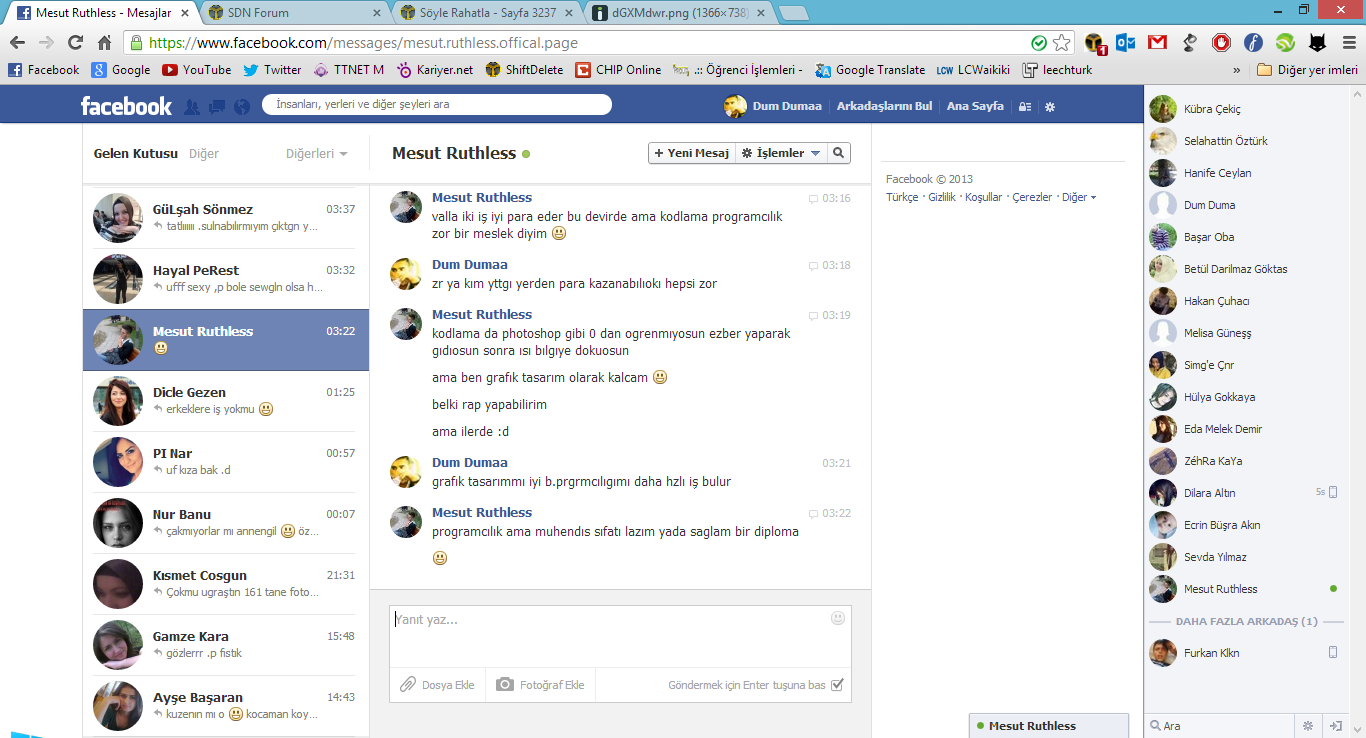Click the Gmail extension icon
The width and height of the screenshot is (1366, 738).
coord(1158,43)
